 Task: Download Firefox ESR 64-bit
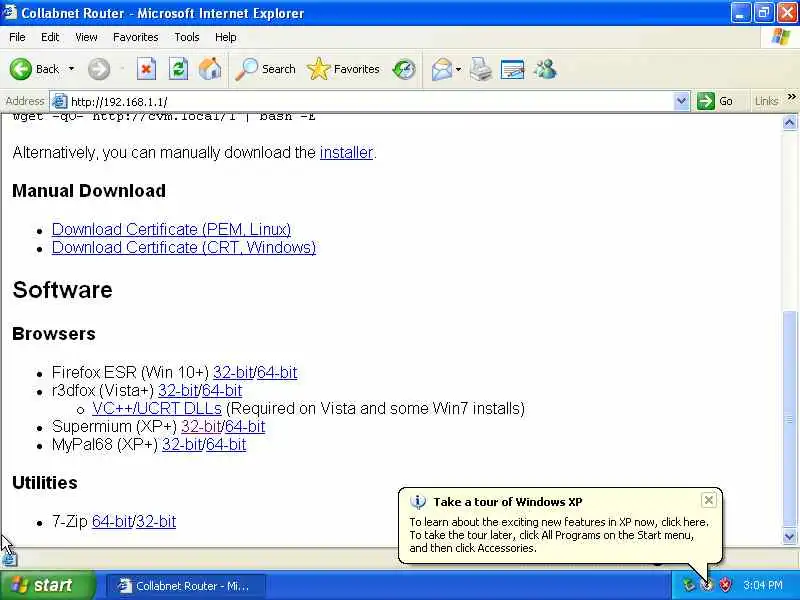point(277,372)
